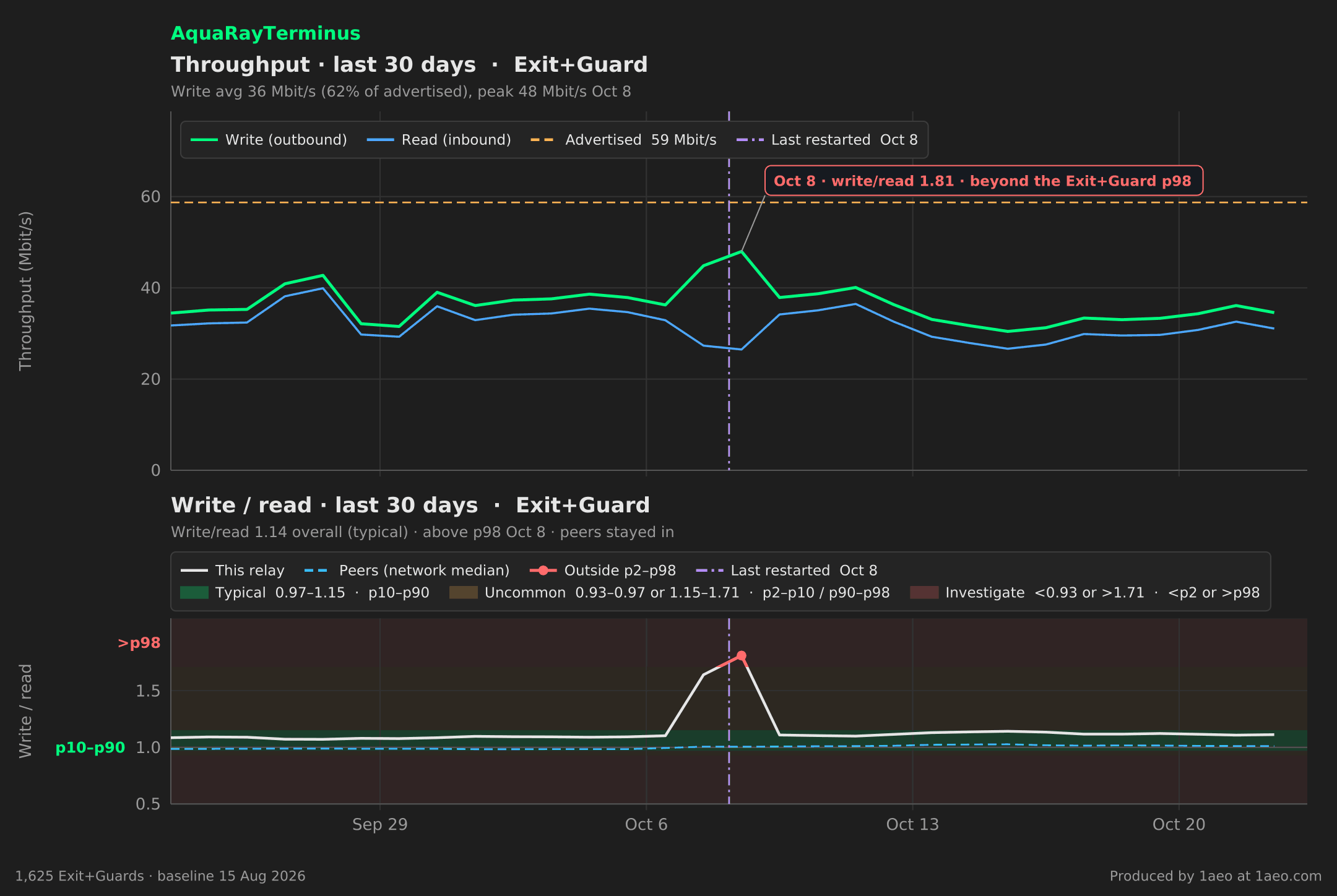Click the bottom chart's Last restarted legend entry
This screenshot has height=896, width=1337.
(x=787, y=571)
